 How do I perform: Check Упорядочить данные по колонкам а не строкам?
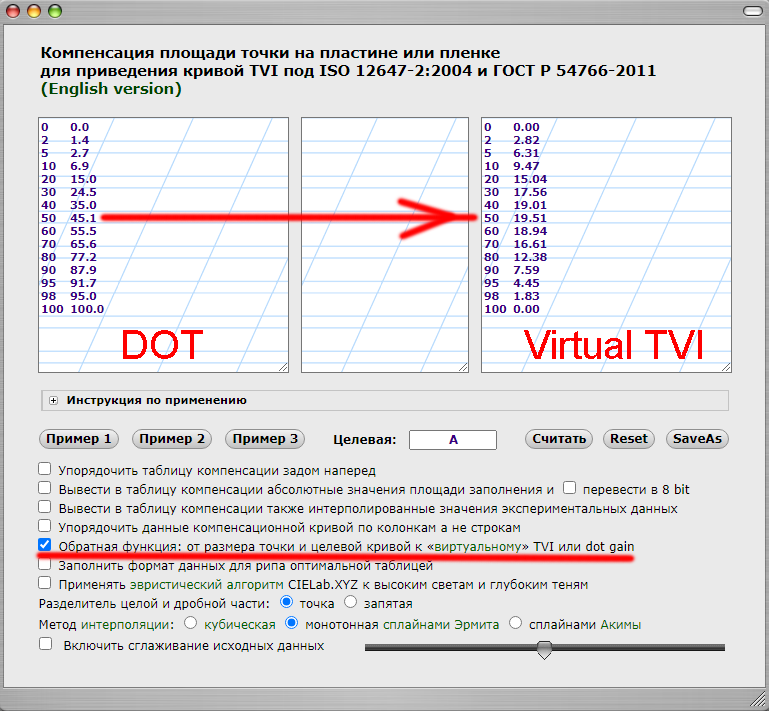coord(45,526)
